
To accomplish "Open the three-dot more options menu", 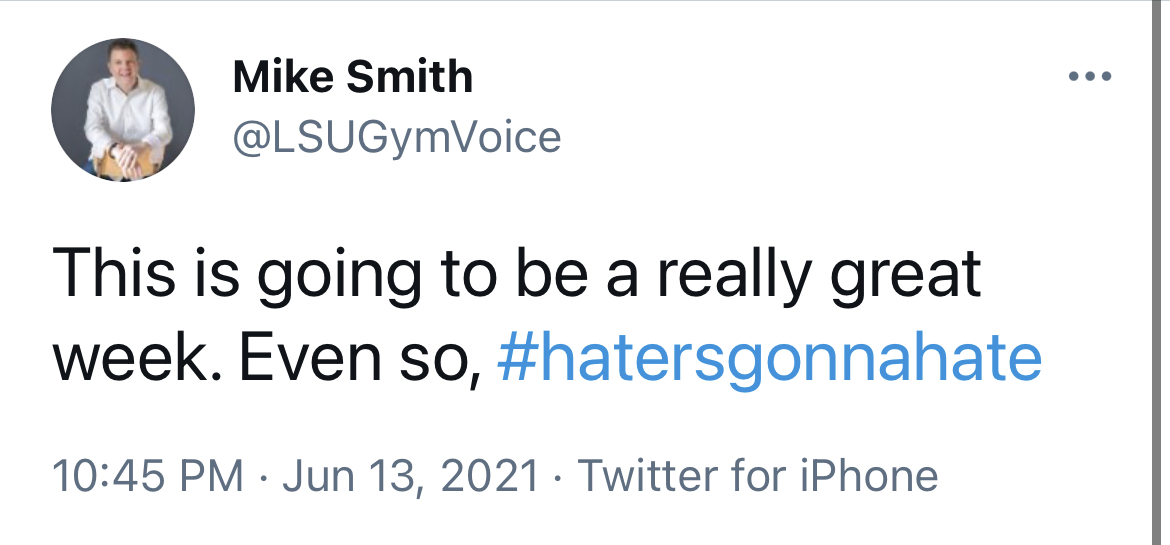I will (x=1090, y=77).
